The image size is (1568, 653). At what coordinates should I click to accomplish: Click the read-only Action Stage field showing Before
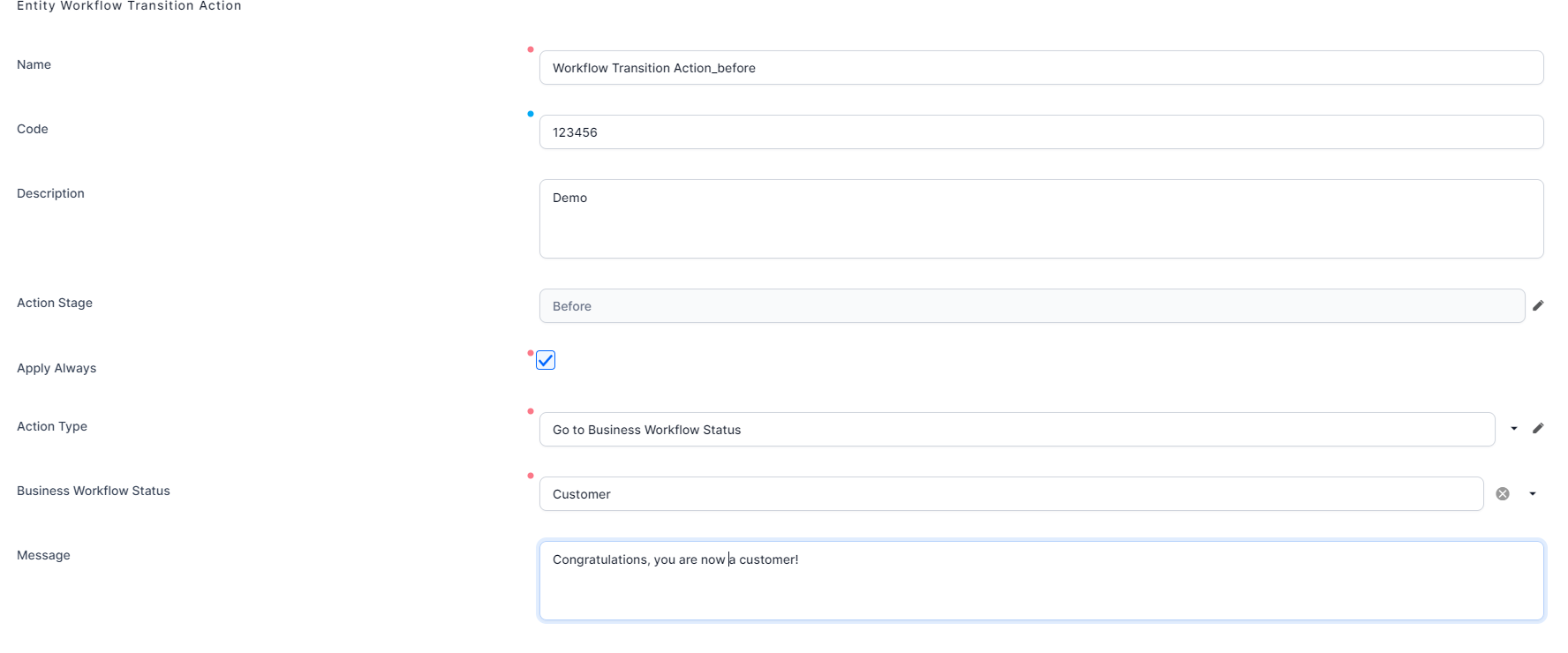[x=1032, y=306]
